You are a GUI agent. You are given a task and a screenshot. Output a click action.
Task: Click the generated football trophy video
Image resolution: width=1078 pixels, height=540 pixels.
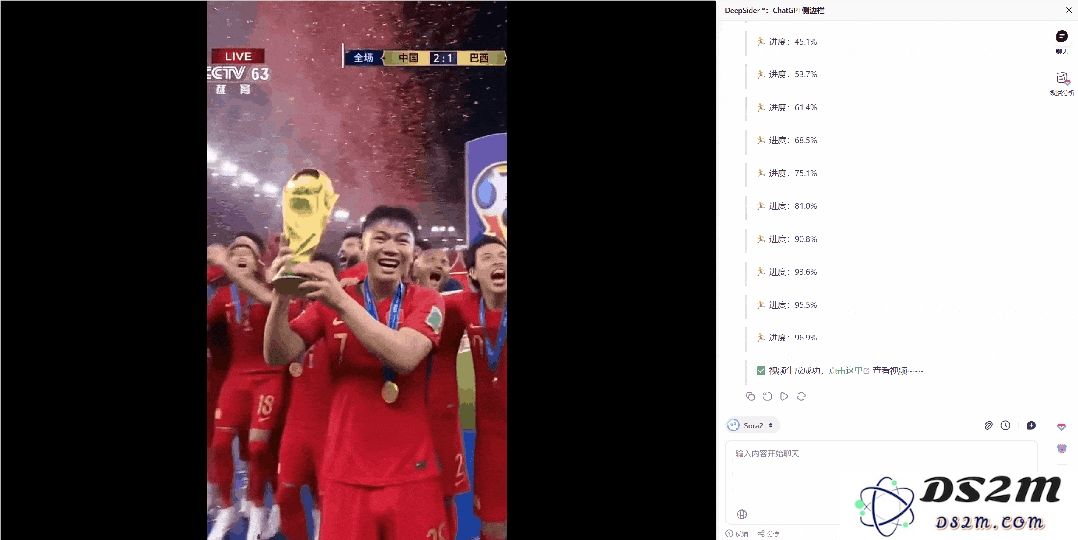click(x=357, y=270)
